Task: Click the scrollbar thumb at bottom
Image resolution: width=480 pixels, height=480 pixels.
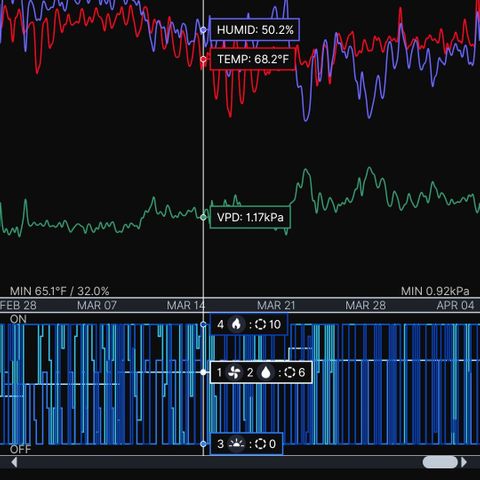Action: pos(440,462)
